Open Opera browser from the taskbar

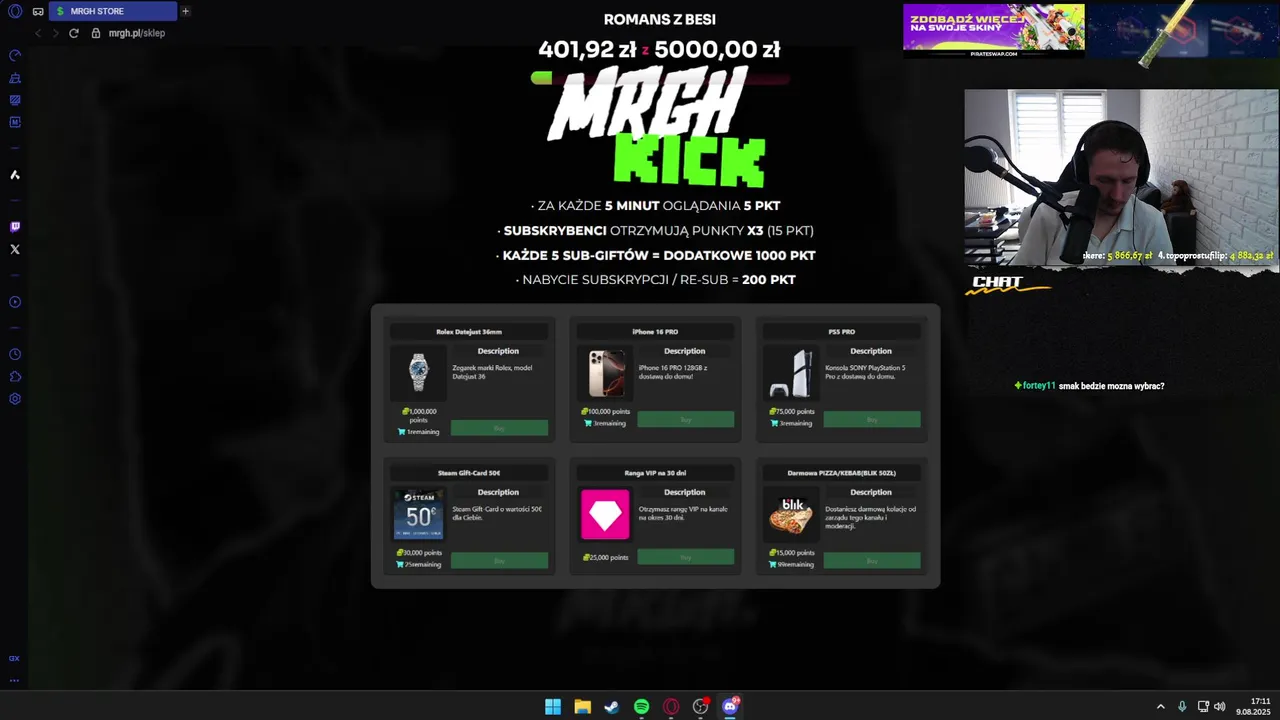671,707
